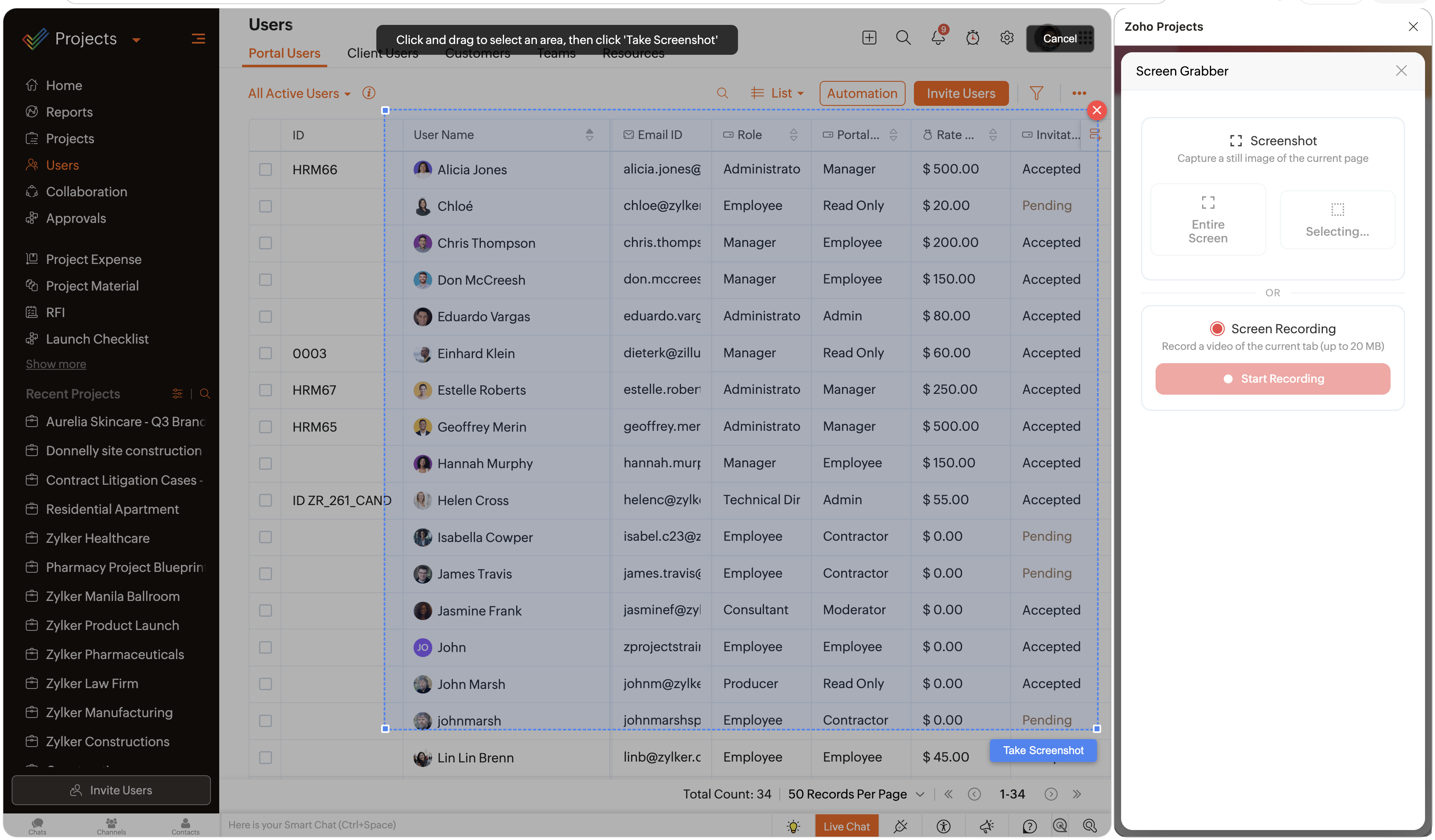
Task: Click the accessibility icon in bottom bar
Action: click(x=943, y=826)
